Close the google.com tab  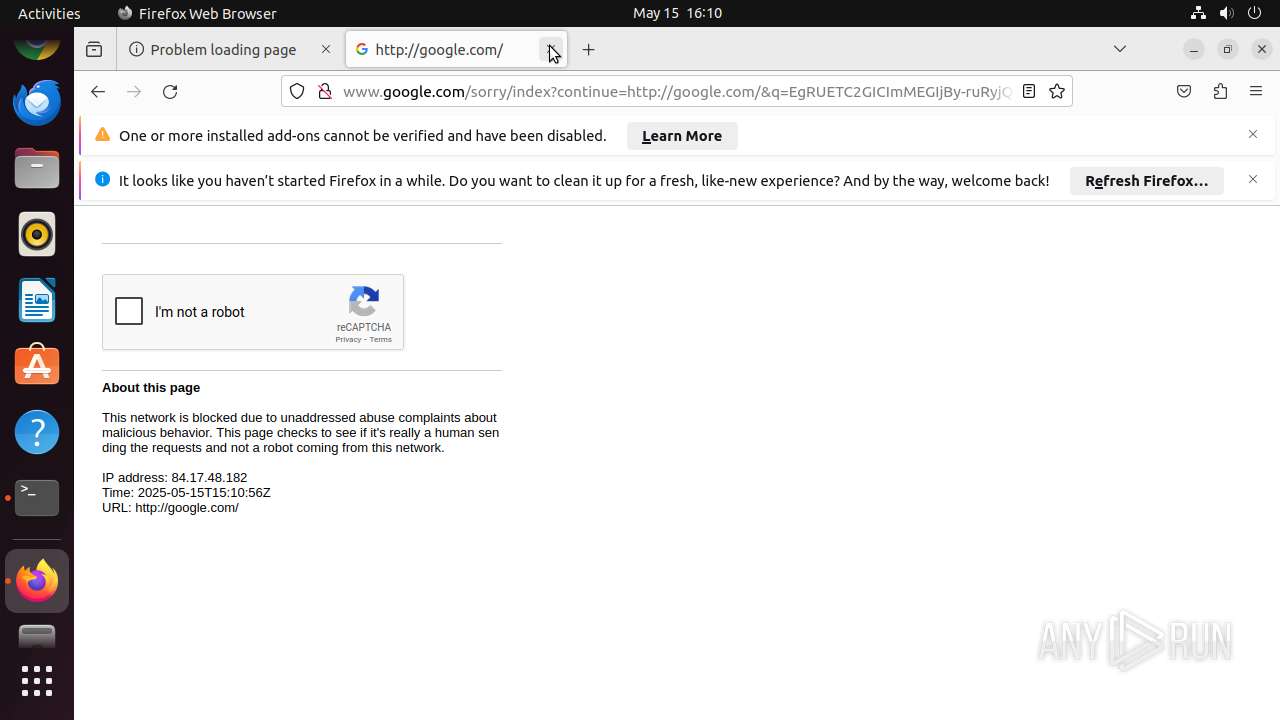click(x=551, y=49)
